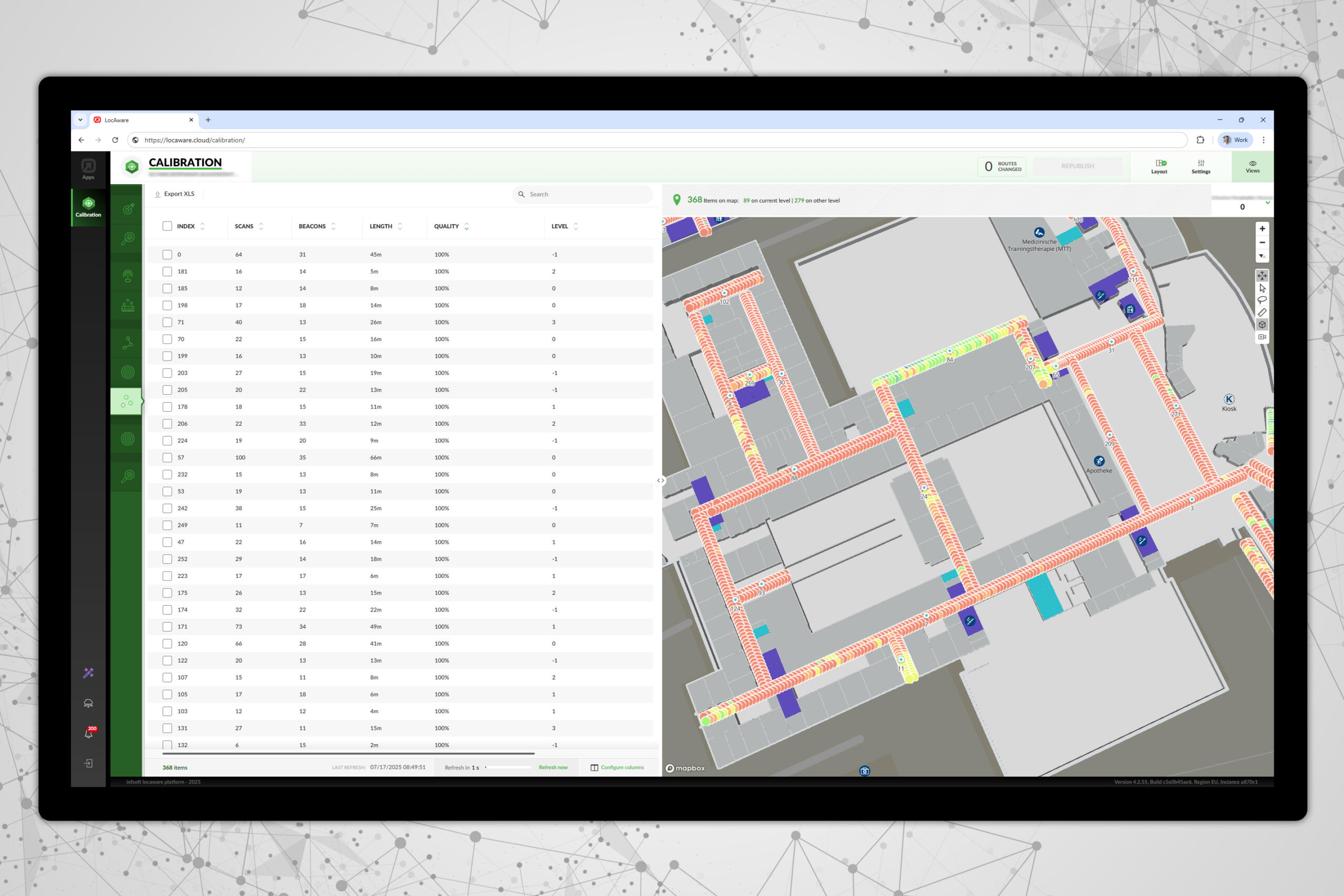
Task: Open the Apps launcher in sidebar
Action: [88, 169]
